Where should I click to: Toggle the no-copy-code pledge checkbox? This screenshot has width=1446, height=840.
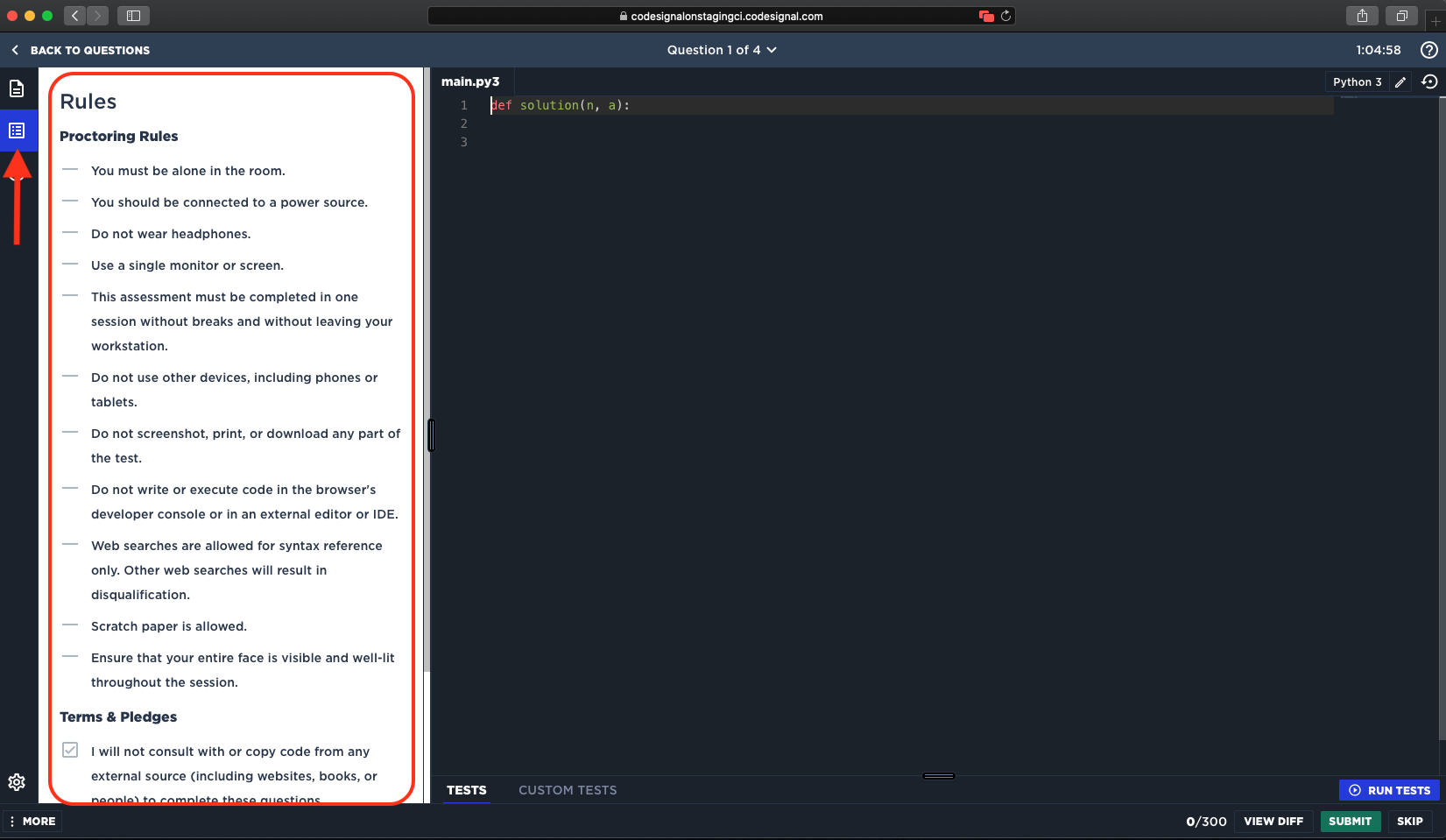pyautogui.click(x=70, y=751)
